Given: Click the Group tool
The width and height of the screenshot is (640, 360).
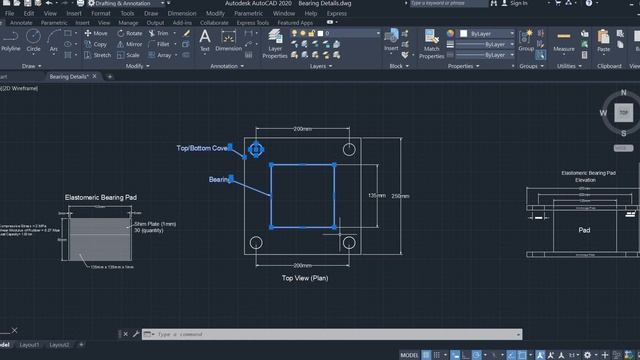Looking at the screenshot, I should pos(526,41).
